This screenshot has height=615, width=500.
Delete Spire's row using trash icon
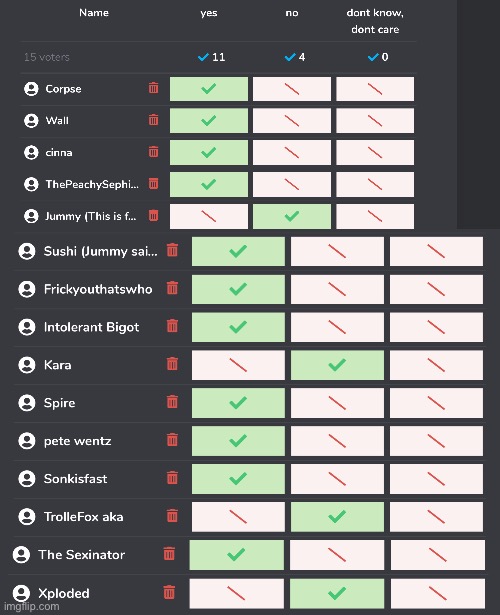tap(172, 402)
